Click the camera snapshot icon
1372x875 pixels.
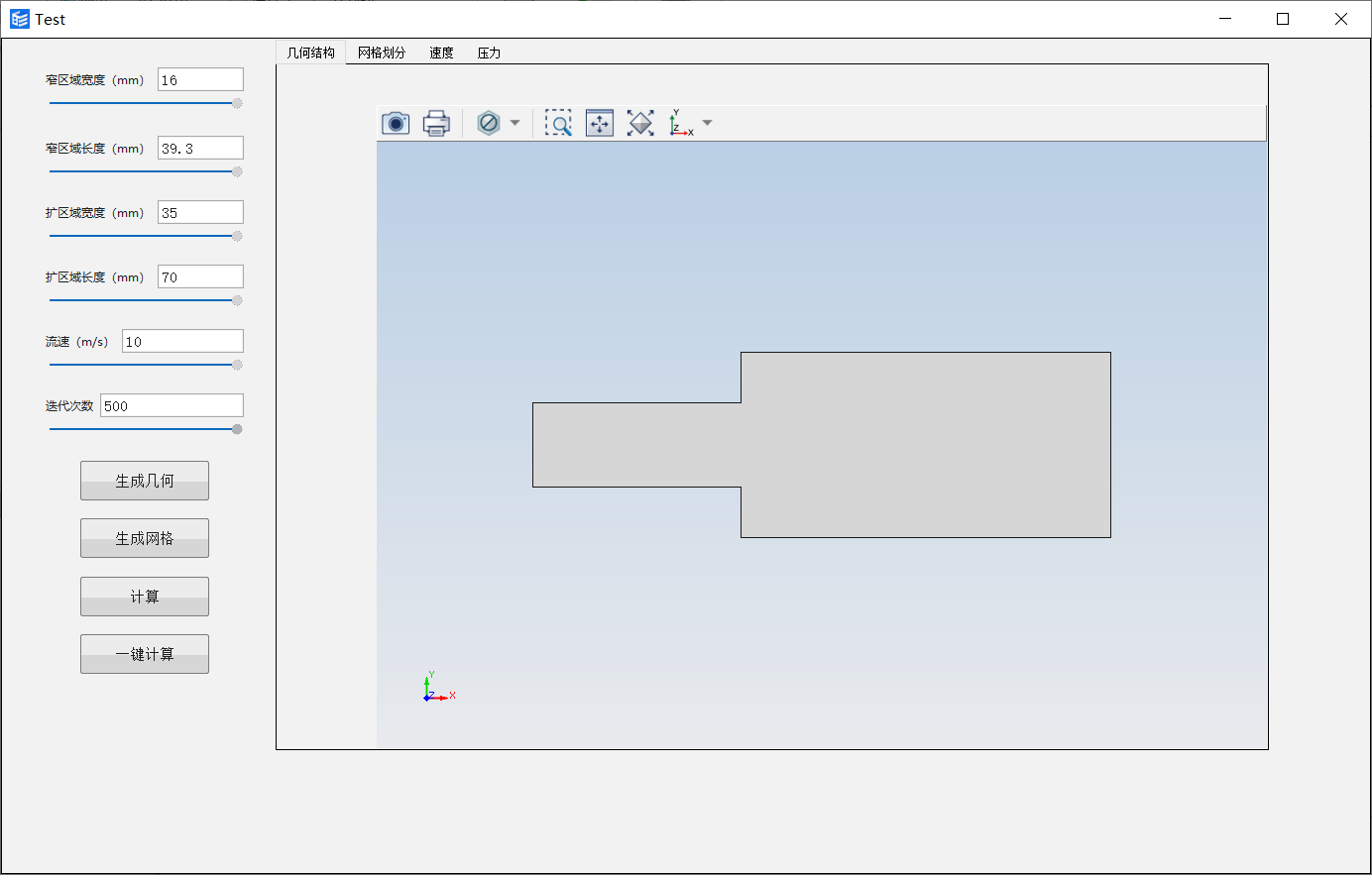(x=396, y=123)
